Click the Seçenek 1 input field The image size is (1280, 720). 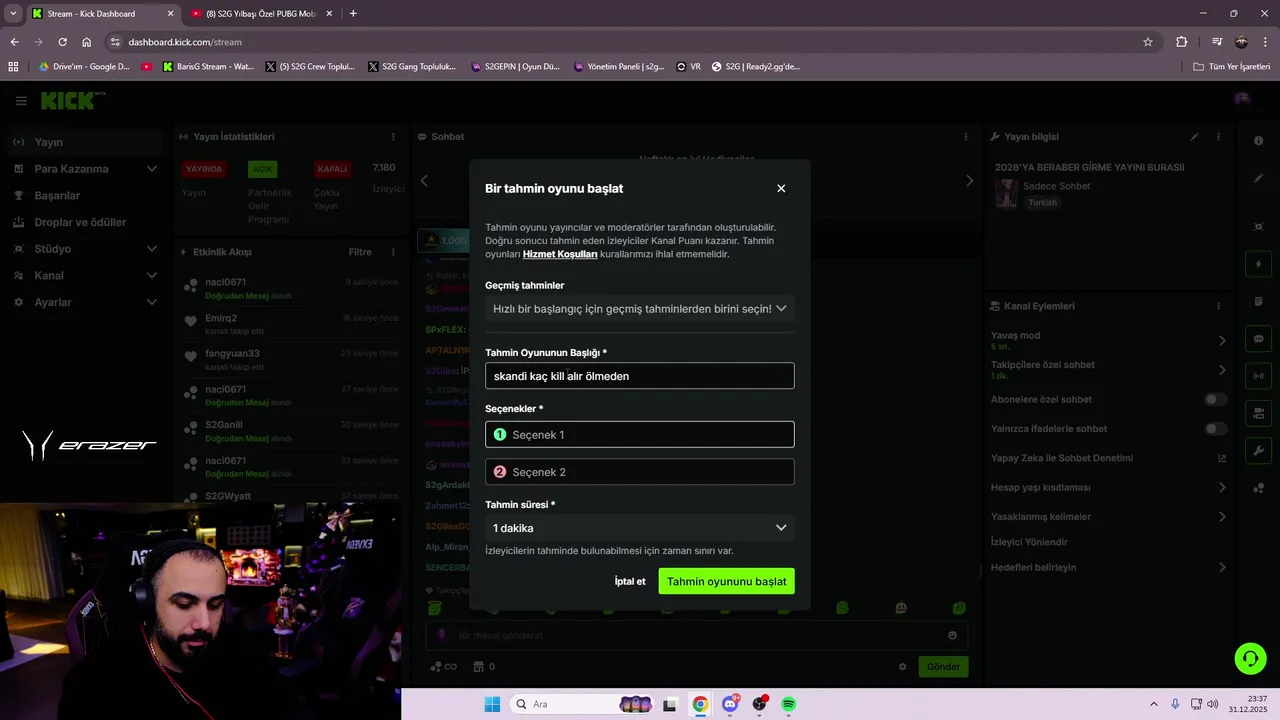(x=640, y=434)
